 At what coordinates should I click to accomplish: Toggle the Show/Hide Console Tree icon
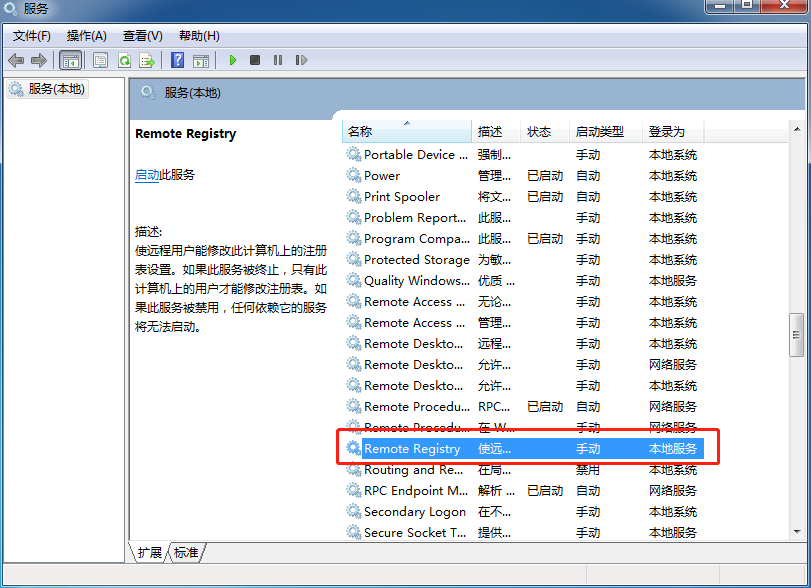pos(71,61)
